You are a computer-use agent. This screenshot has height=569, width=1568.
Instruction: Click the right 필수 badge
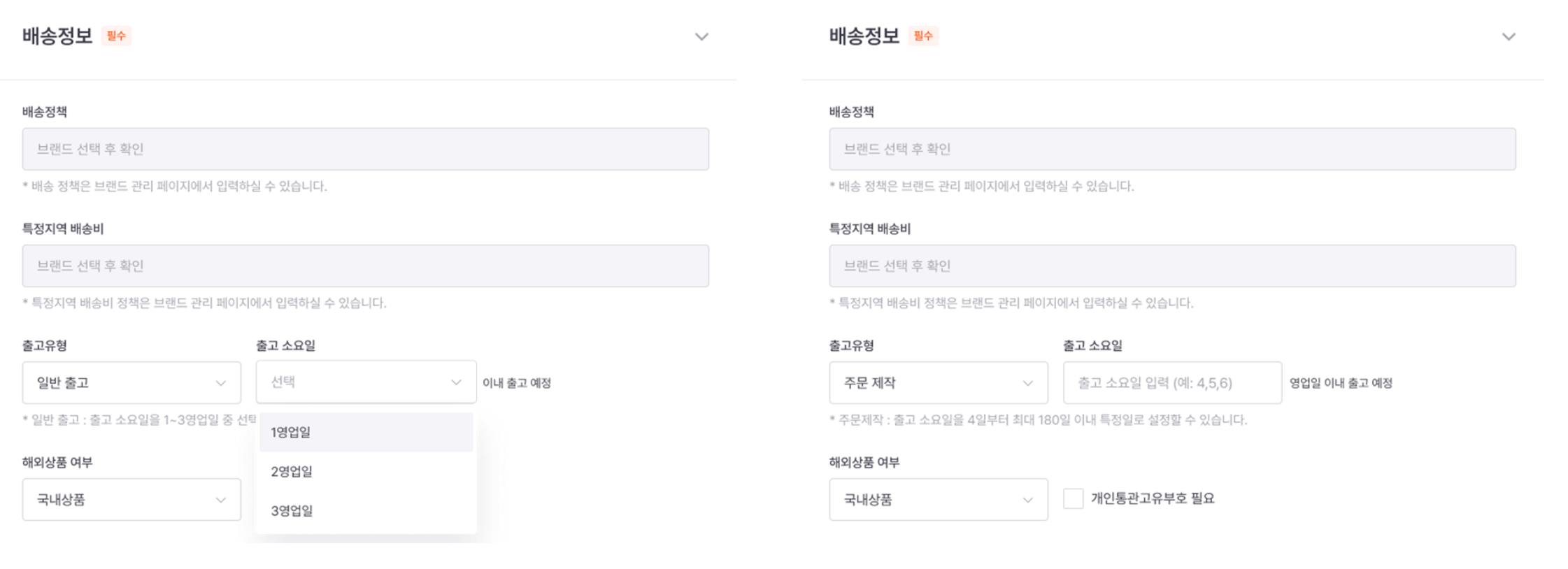tap(923, 36)
